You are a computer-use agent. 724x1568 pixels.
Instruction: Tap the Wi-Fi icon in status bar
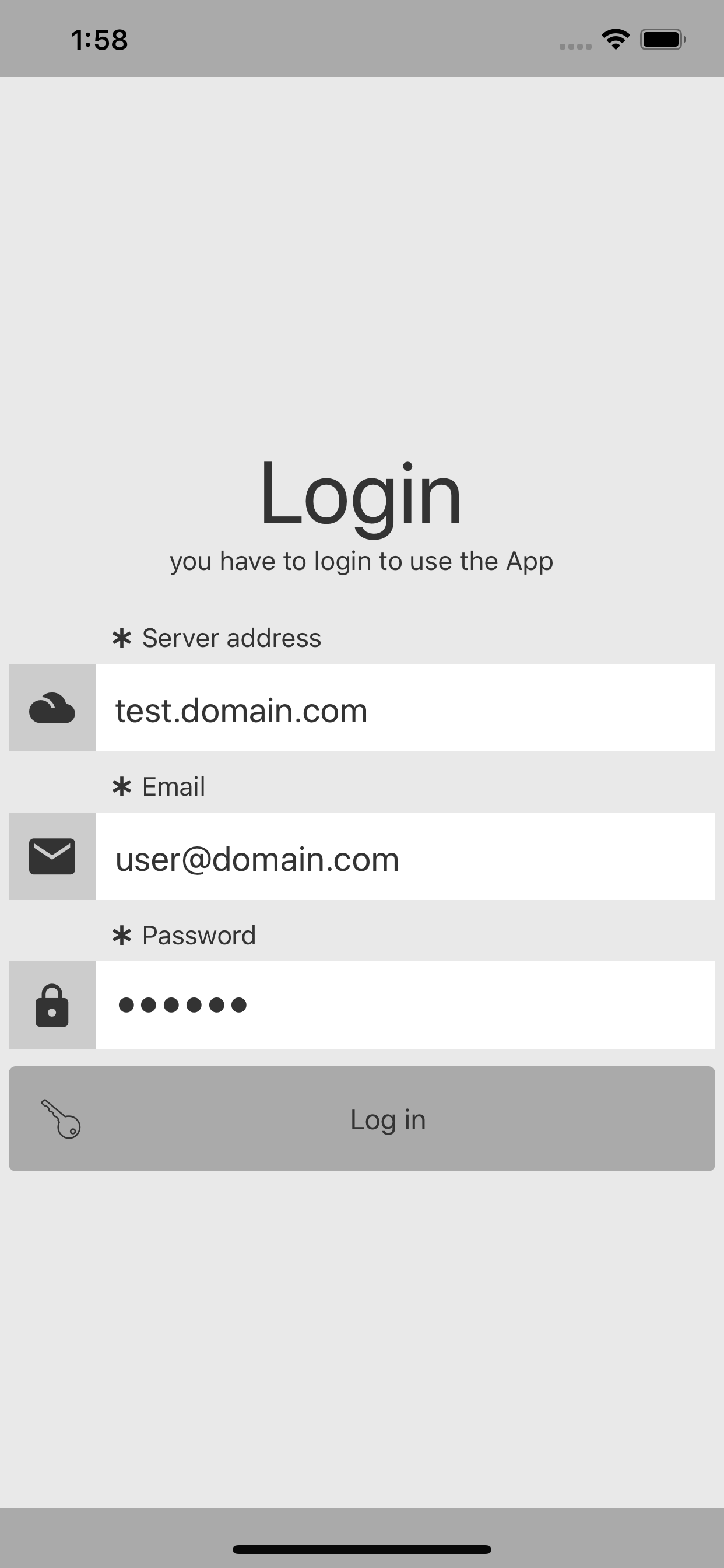click(616, 40)
